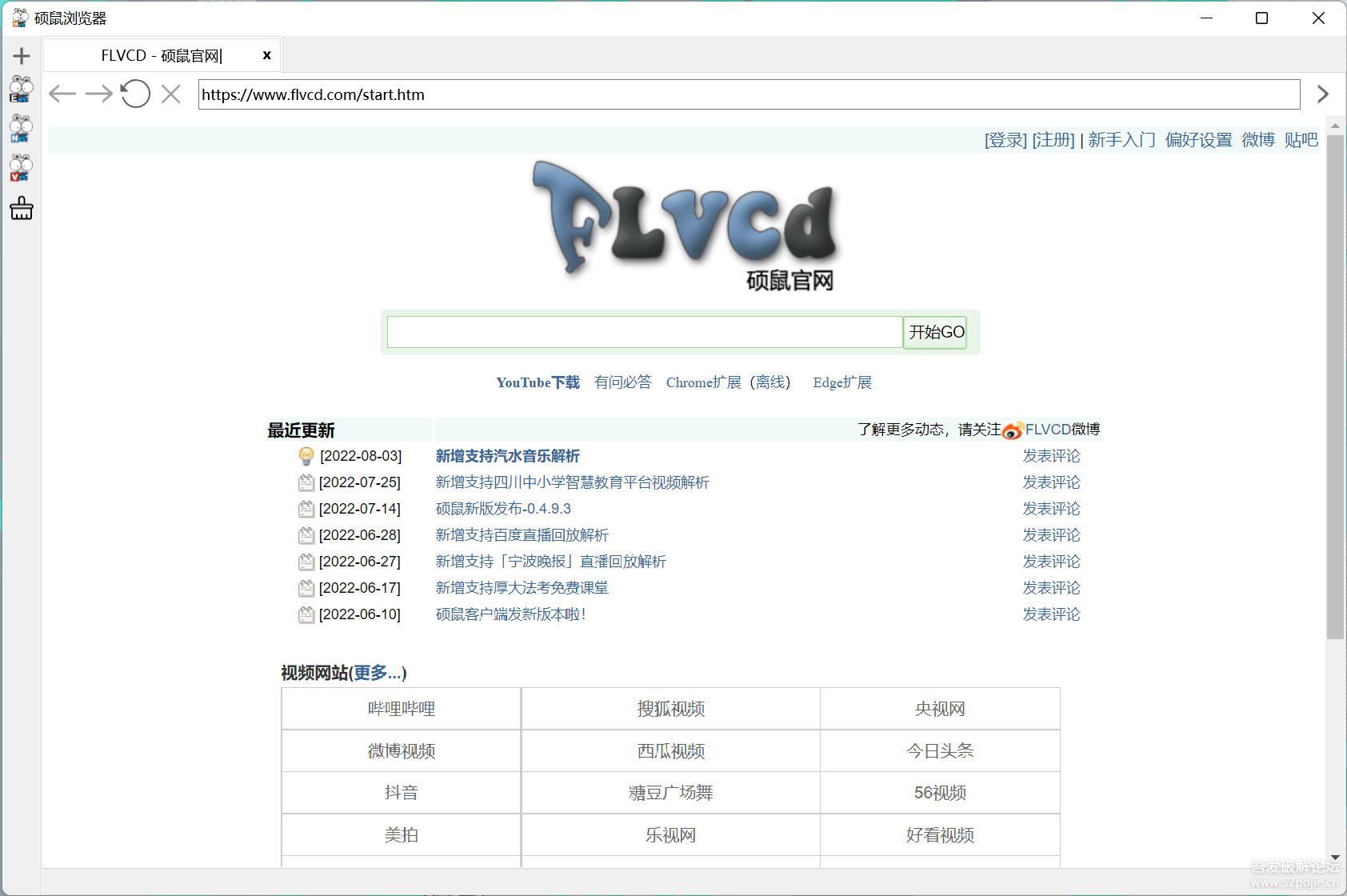Go back with the left arrow
The image size is (1347, 896).
coord(62,94)
